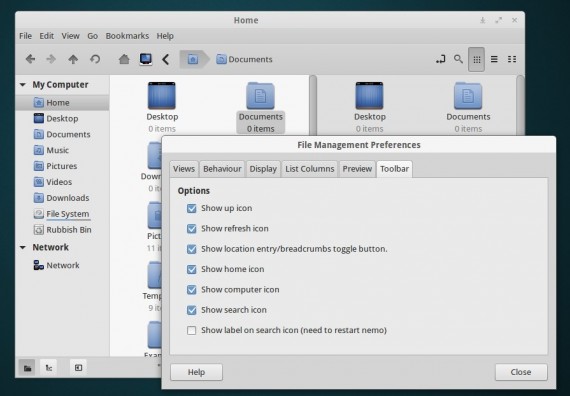Open Videos in the sidebar
The image size is (570, 396).
tap(62, 182)
